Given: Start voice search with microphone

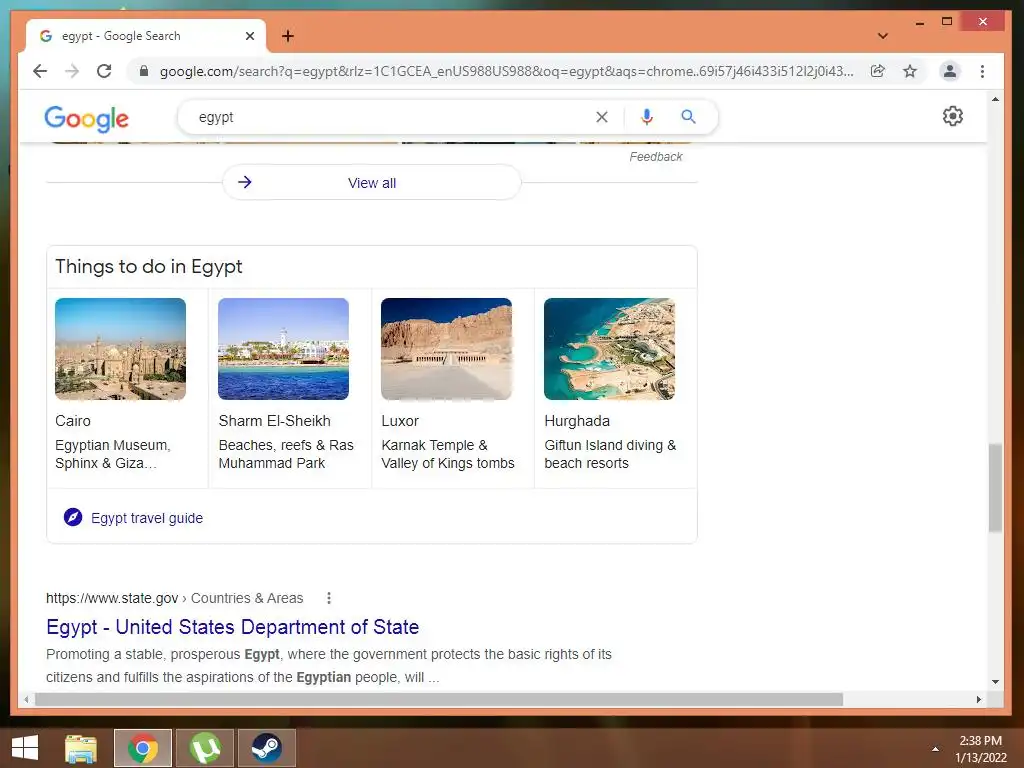Looking at the screenshot, I should click(647, 117).
